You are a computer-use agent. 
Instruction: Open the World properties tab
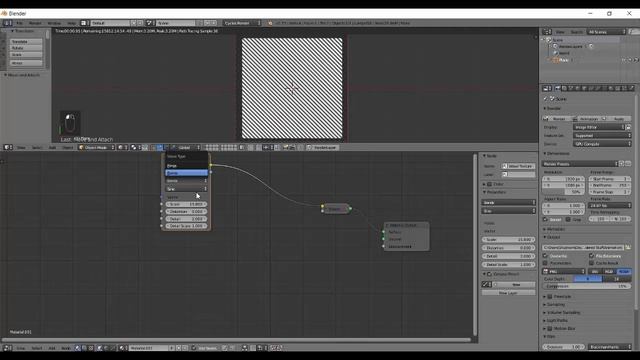coord(577,88)
